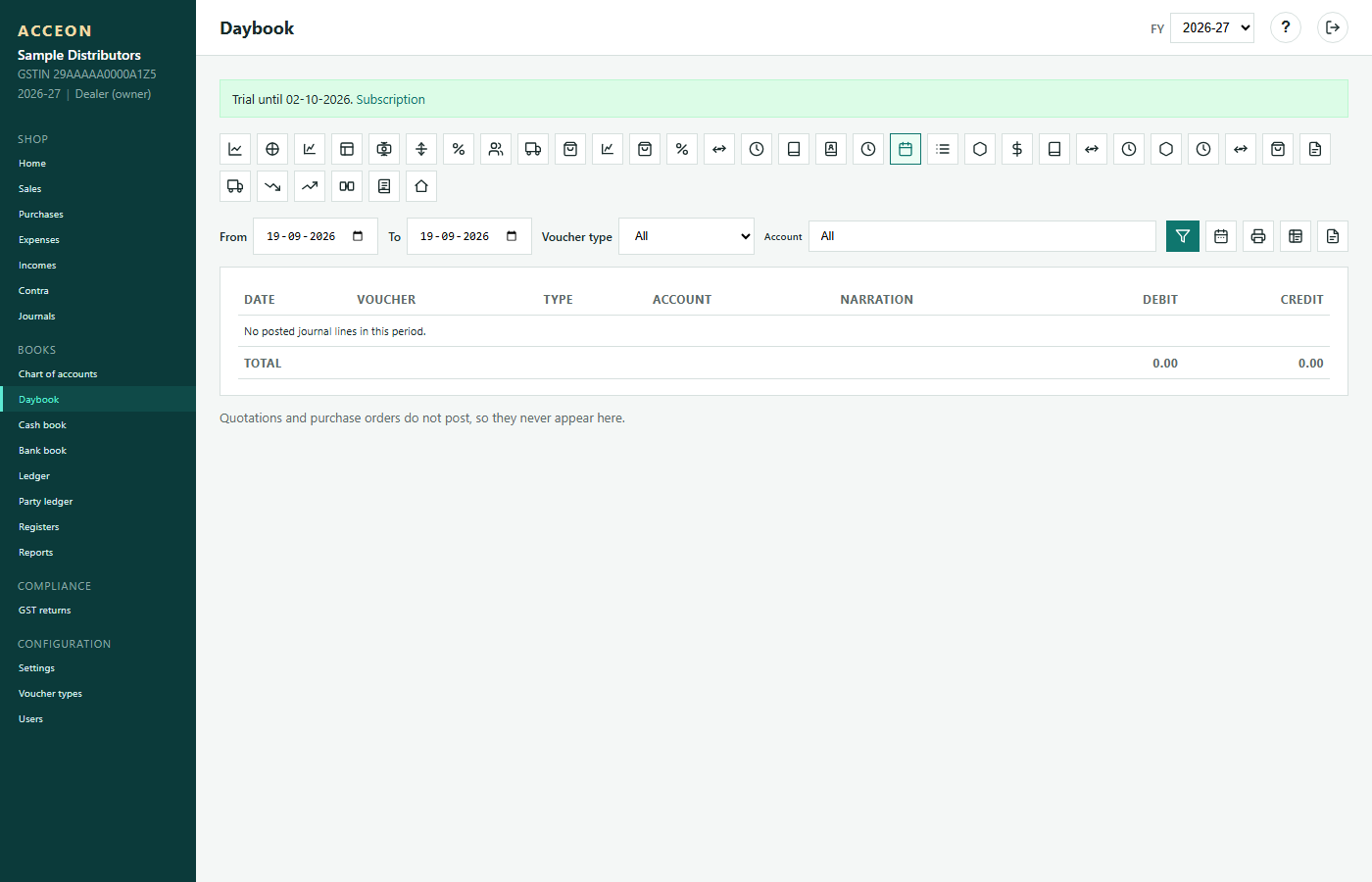The width and height of the screenshot is (1372, 882).
Task: Click the receipt icon beside the house icon
Action: click(384, 186)
